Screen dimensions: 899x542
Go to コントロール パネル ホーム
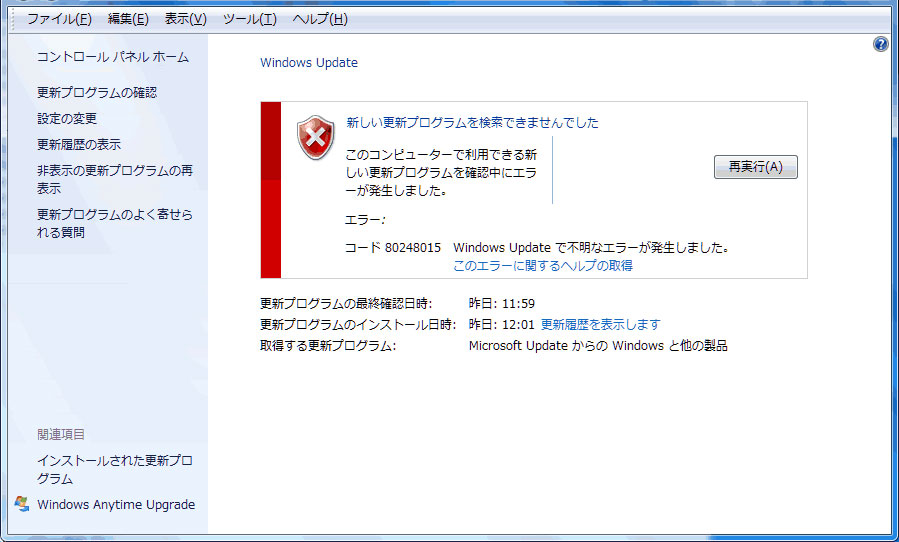pyautogui.click(x=113, y=57)
